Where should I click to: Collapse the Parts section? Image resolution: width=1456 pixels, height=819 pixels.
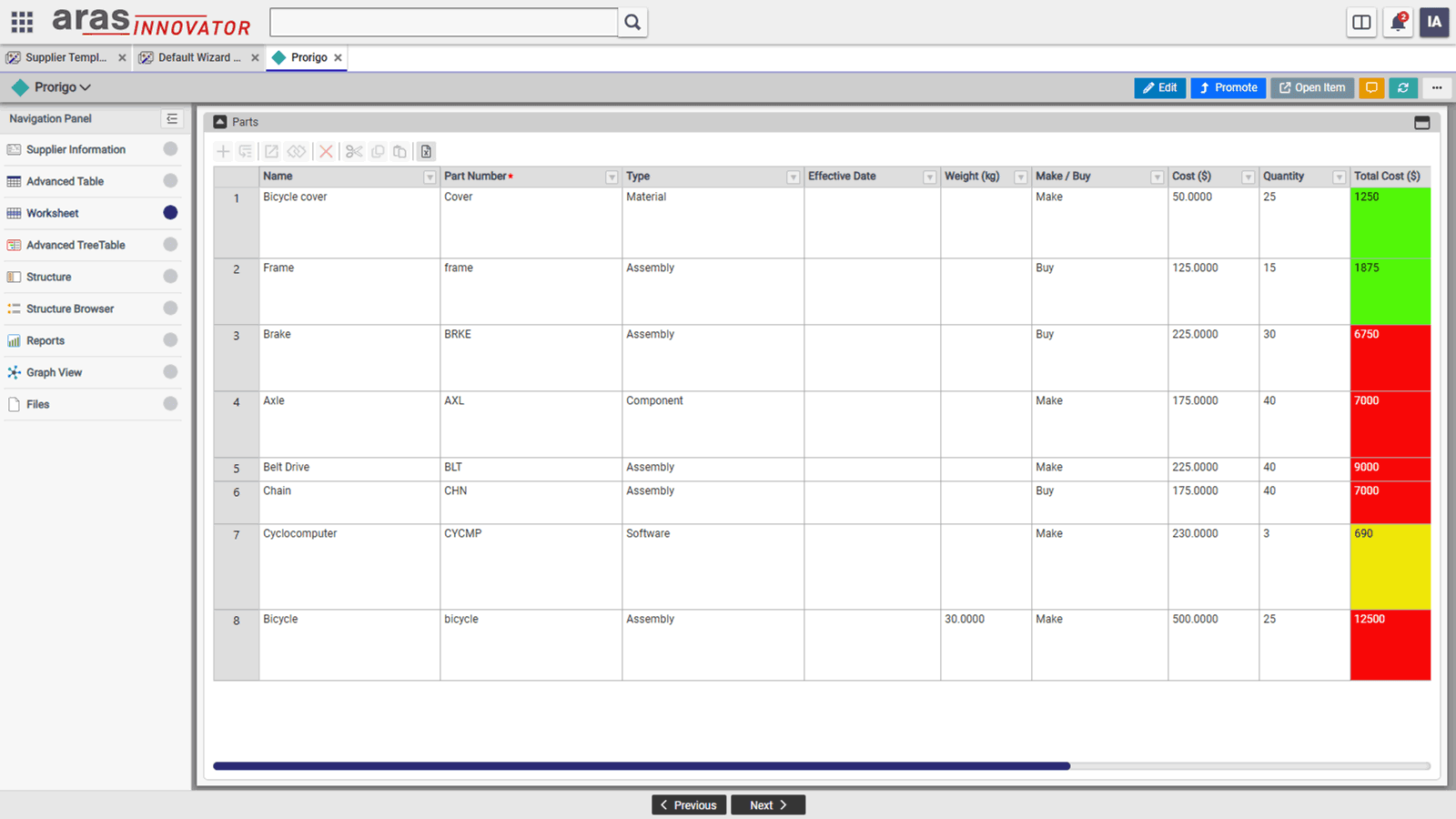[219, 121]
